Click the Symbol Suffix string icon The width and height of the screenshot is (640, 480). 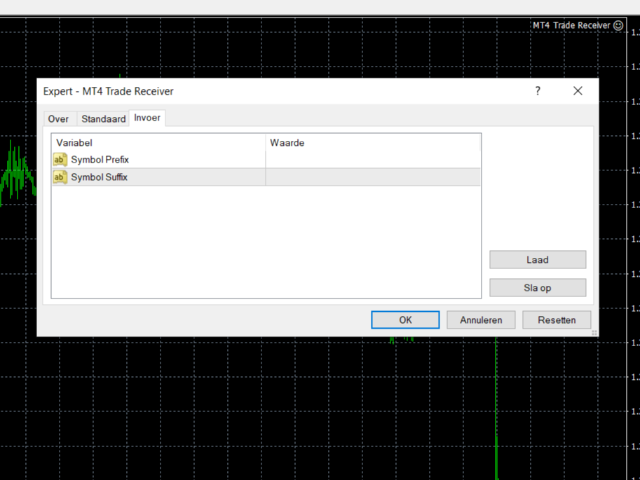[x=60, y=177]
